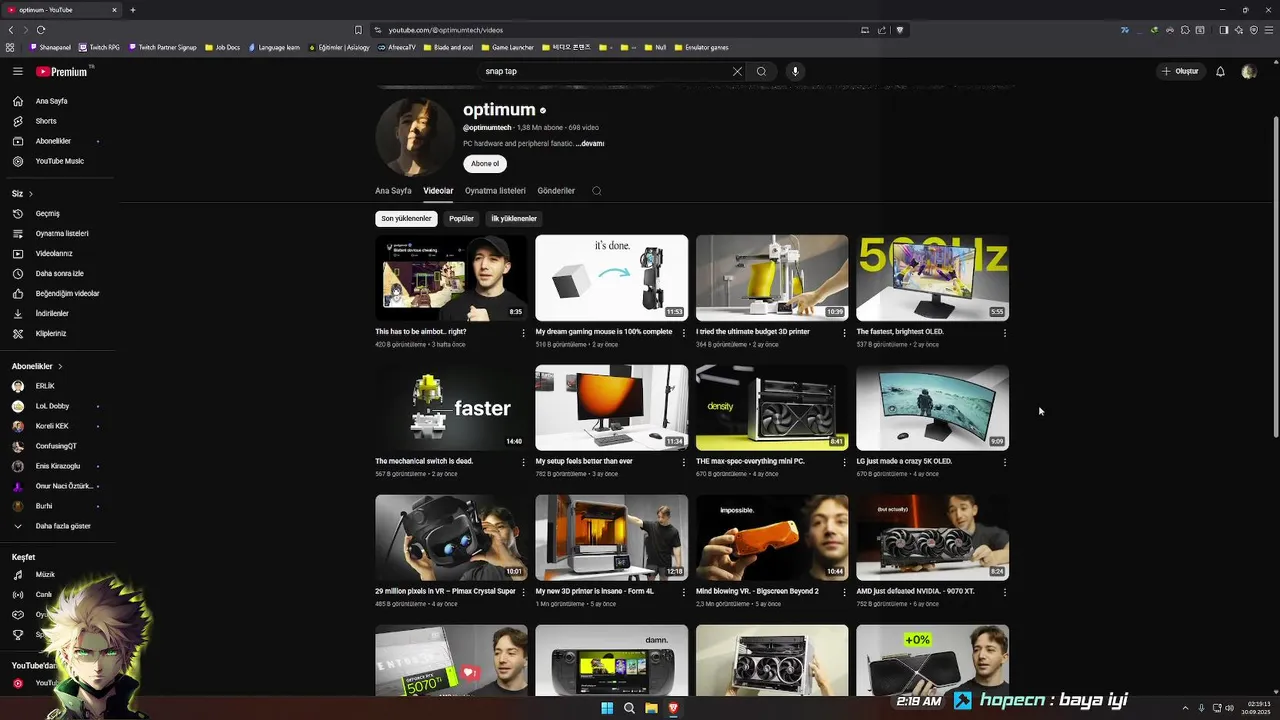Viewport: 1280px width, 720px height.
Task: Open options menu for 'My dream gaming mouse' video
Action: (x=684, y=333)
